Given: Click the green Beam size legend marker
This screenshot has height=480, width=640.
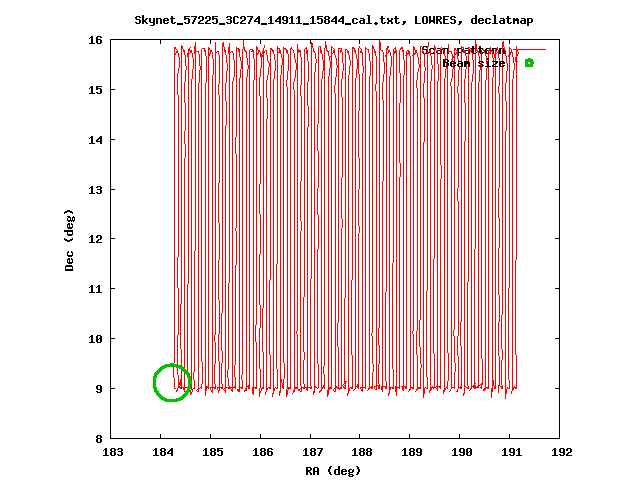Looking at the screenshot, I should [x=529, y=63].
